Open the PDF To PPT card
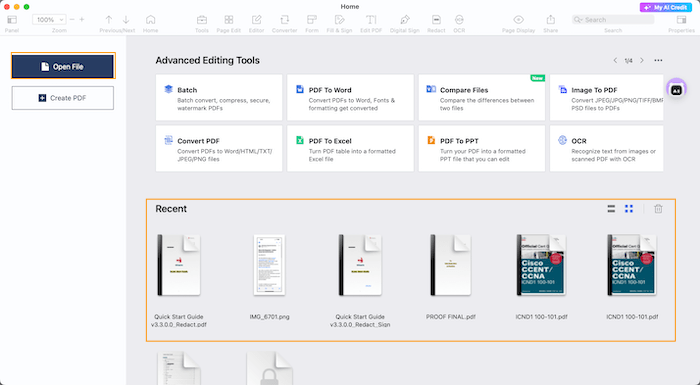Image resolution: width=700 pixels, height=385 pixels. 482,148
